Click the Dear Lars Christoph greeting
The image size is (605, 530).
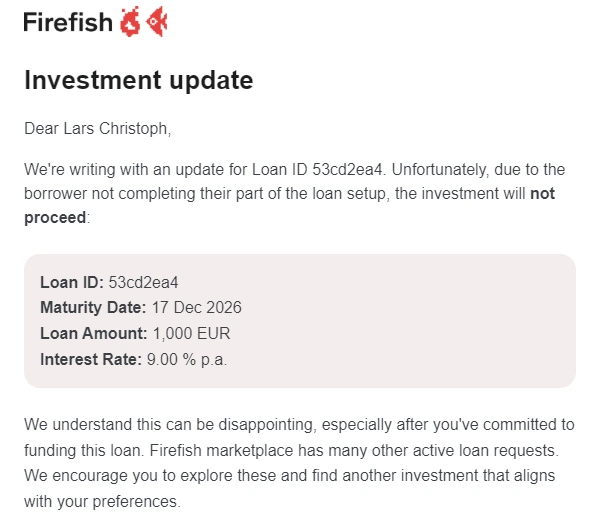(x=97, y=128)
